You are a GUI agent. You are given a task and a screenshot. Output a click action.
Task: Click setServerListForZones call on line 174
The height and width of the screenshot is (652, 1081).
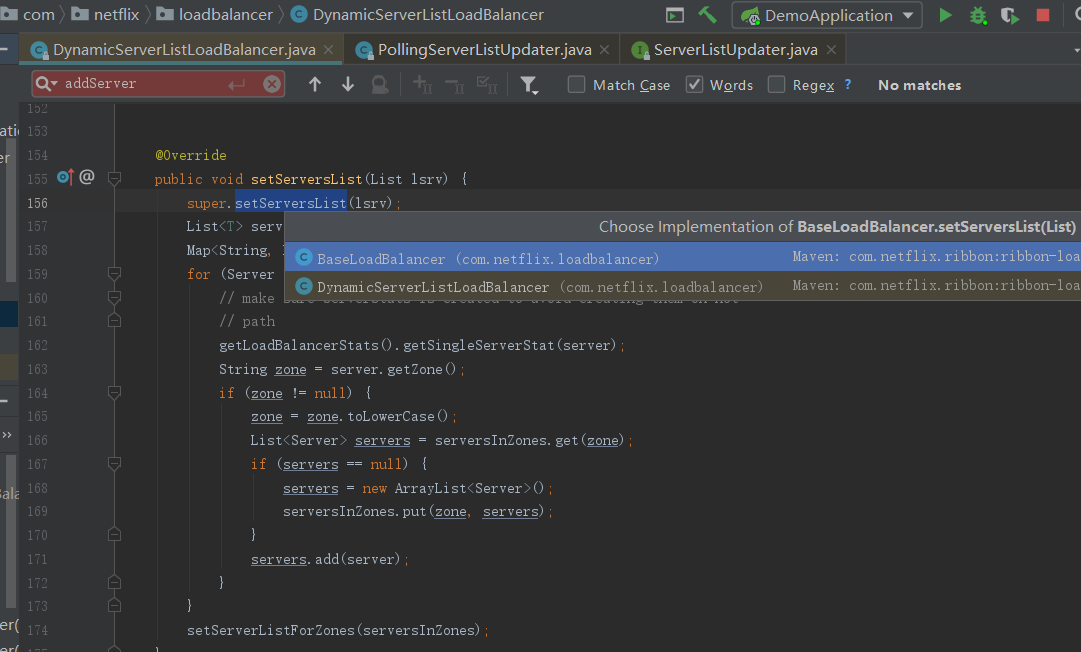click(x=270, y=630)
